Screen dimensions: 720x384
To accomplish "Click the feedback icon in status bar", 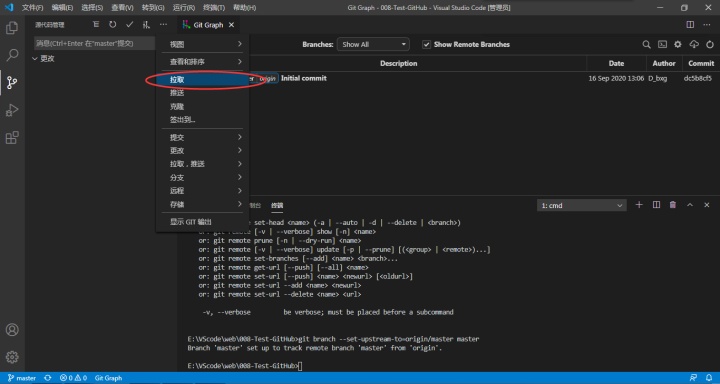I will (694, 378).
